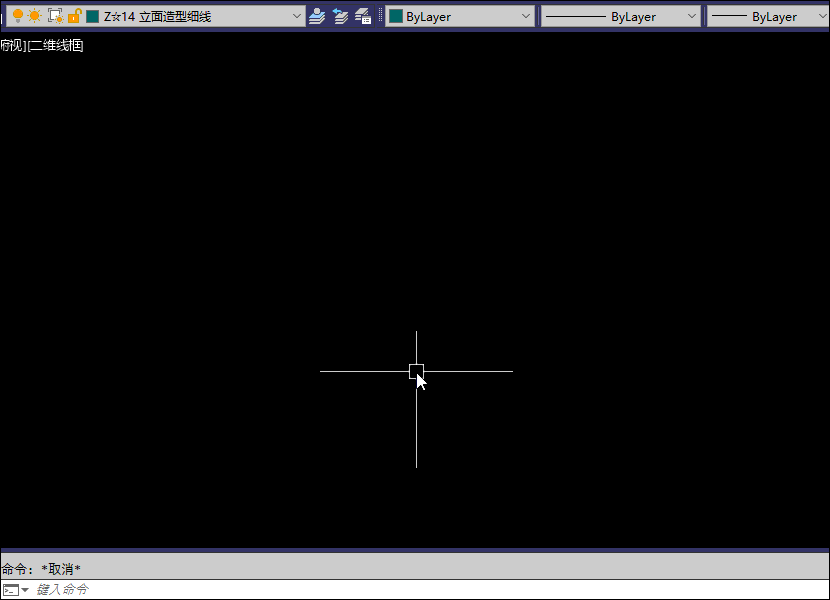Image resolution: width=830 pixels, height=600 pixels.
Task: Click the teal layer color swatch
Action: pyautogui.click(x=92, y=16)
